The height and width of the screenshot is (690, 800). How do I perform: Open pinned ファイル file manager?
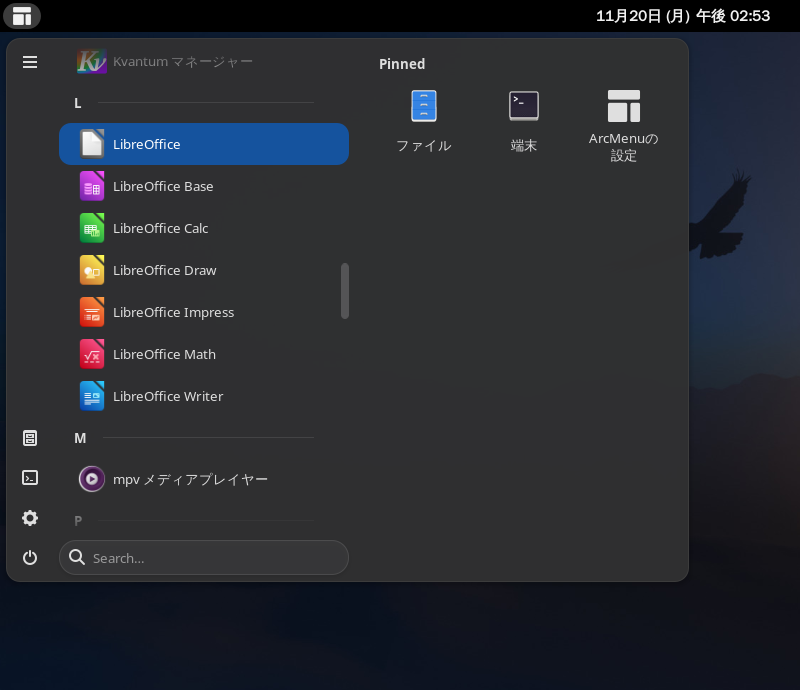pyautogui.click(x=423, y=121)
